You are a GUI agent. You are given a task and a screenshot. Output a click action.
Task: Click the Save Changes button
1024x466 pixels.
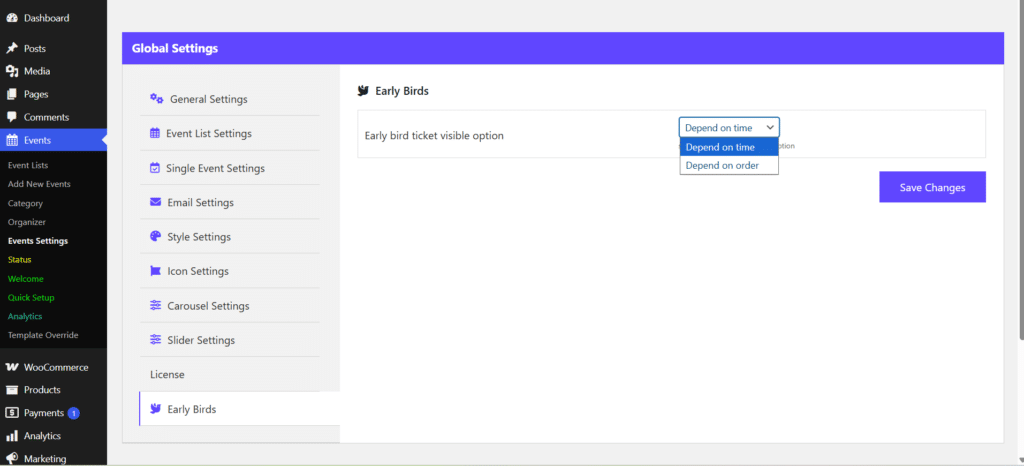point(933,187)
